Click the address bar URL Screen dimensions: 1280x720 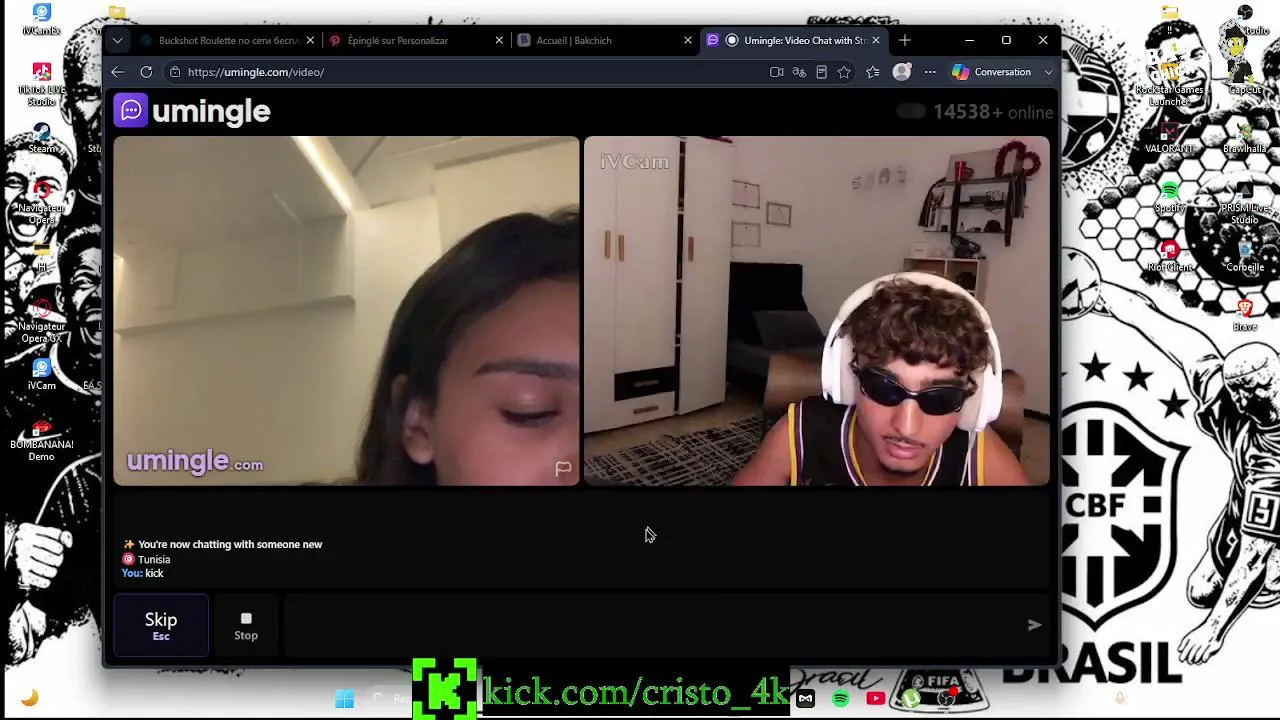tap(256, 72)
